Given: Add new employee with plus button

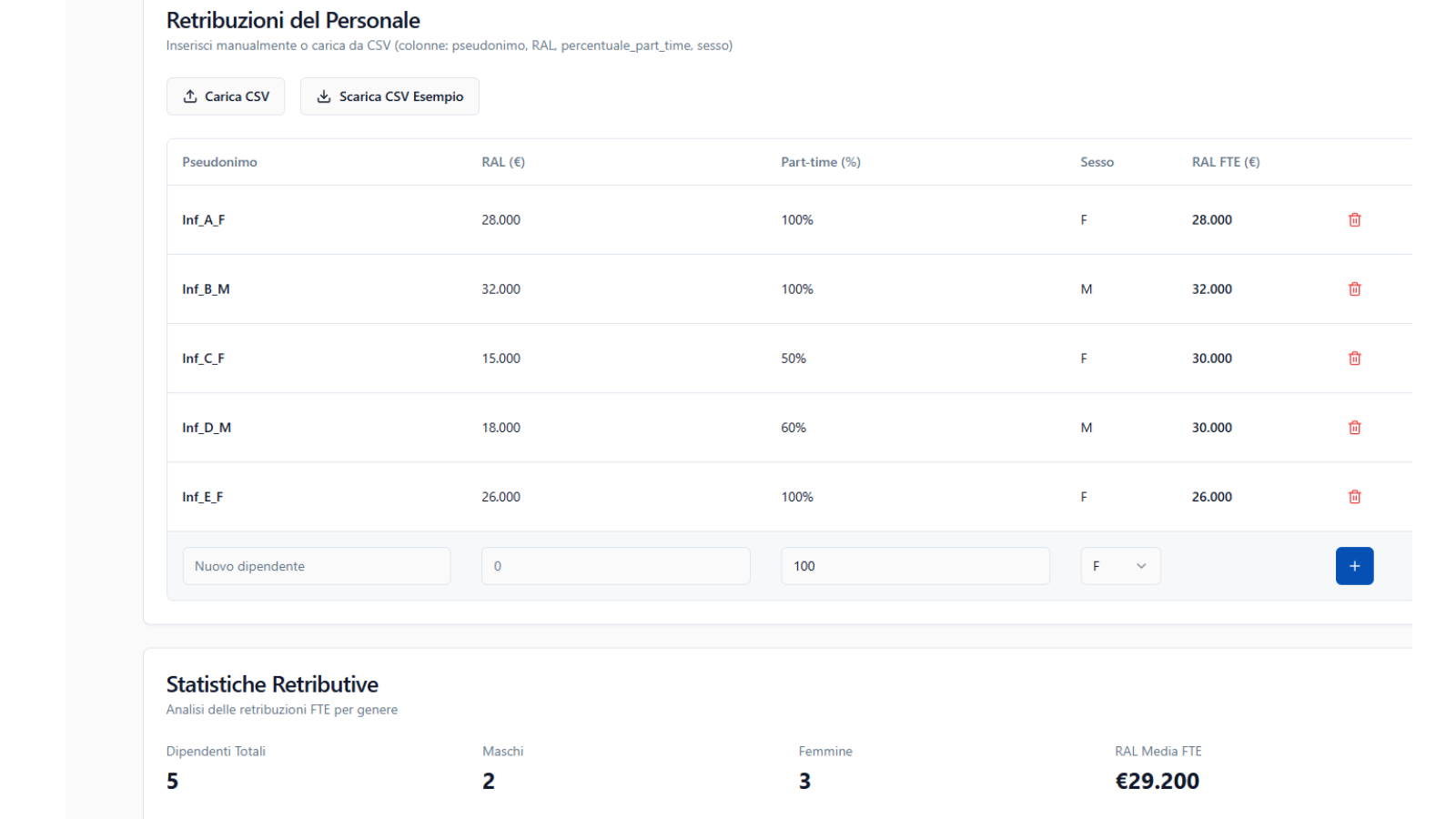Looking at the screenshot, I should click(1354, 566).
